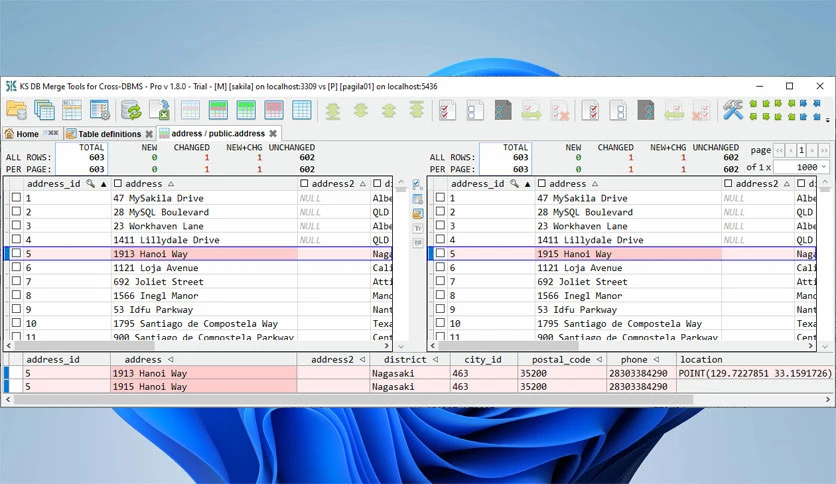Click the merge right green arrow icon
Image resolution: width=836 pixels, height=484 pixels.
(531, 111)
